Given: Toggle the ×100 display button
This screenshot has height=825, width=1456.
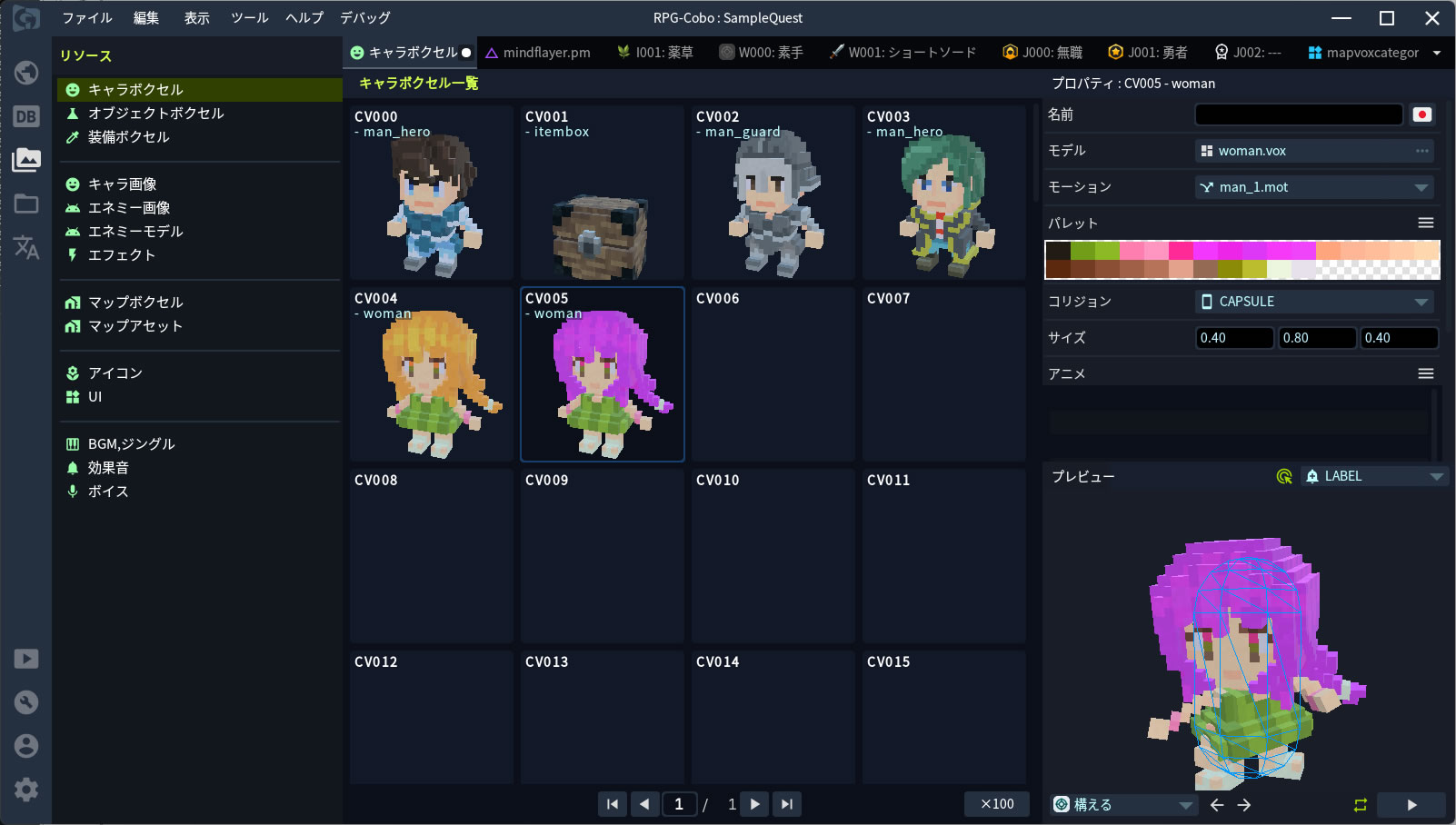Looking at the screenshot, I should coord(996,804).
